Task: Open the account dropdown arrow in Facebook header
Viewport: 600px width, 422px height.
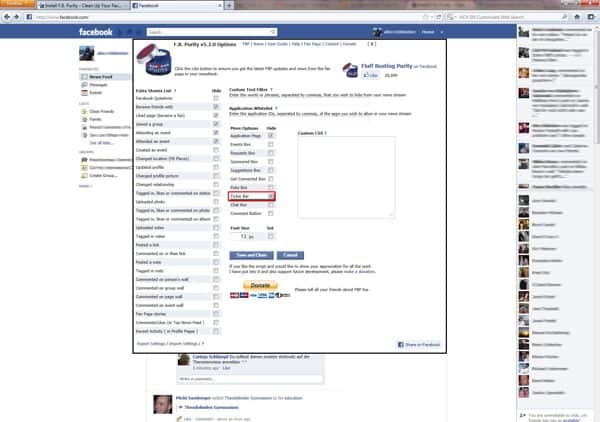Action: coord(442,32)
